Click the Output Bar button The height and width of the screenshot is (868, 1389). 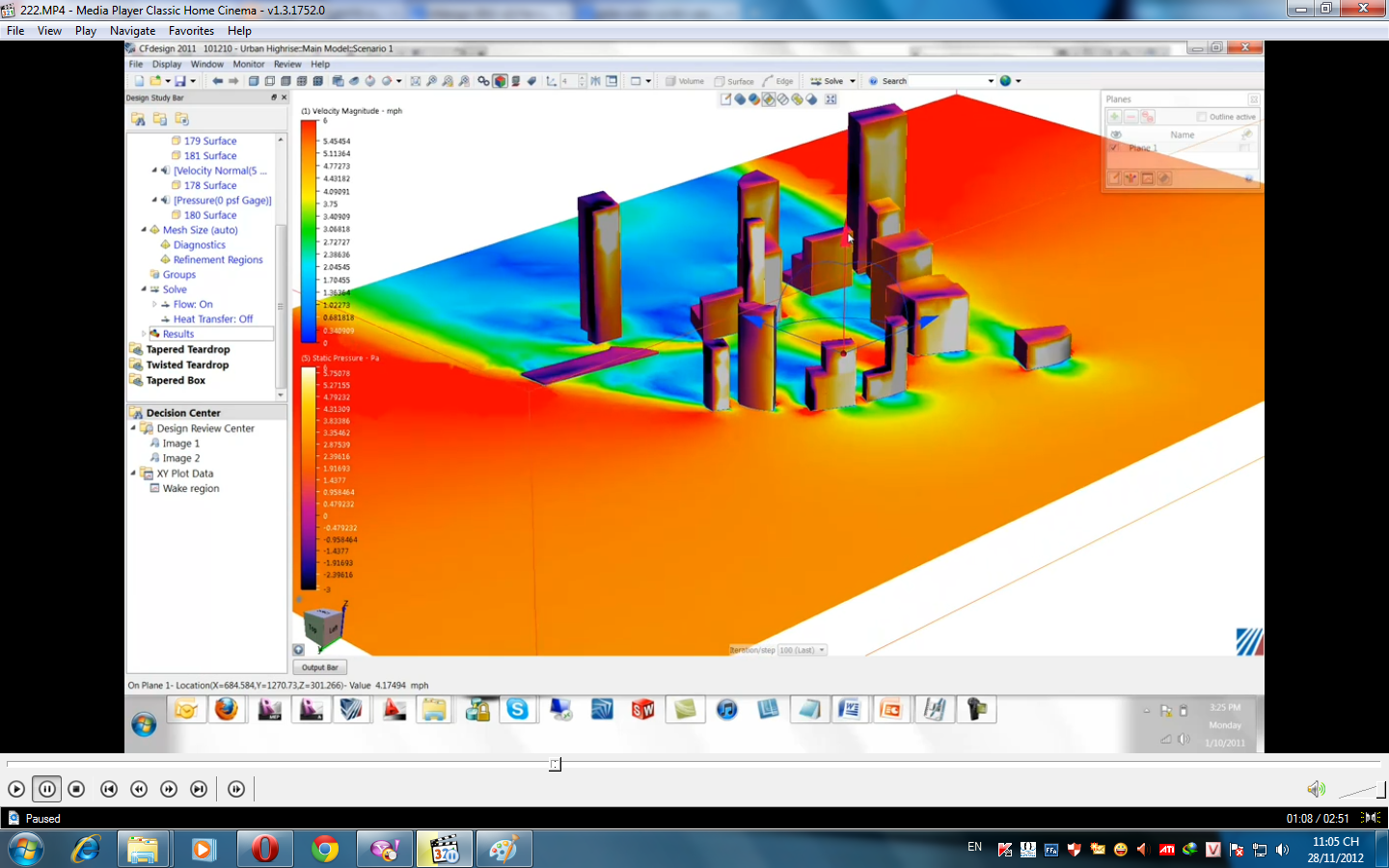(319, 666)
